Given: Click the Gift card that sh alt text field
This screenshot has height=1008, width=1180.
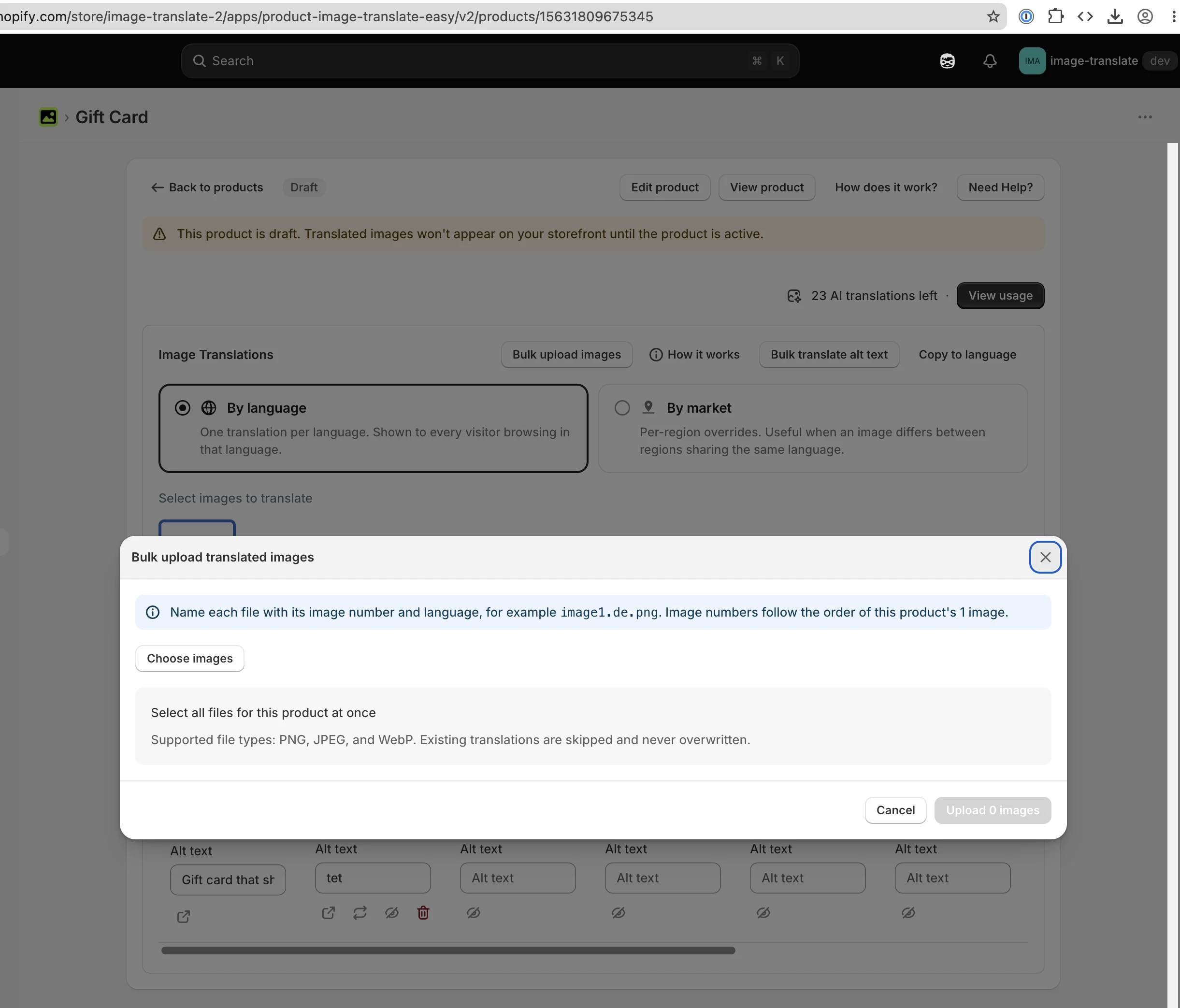Looking at the screenshot, I should (x=228, y=880).
